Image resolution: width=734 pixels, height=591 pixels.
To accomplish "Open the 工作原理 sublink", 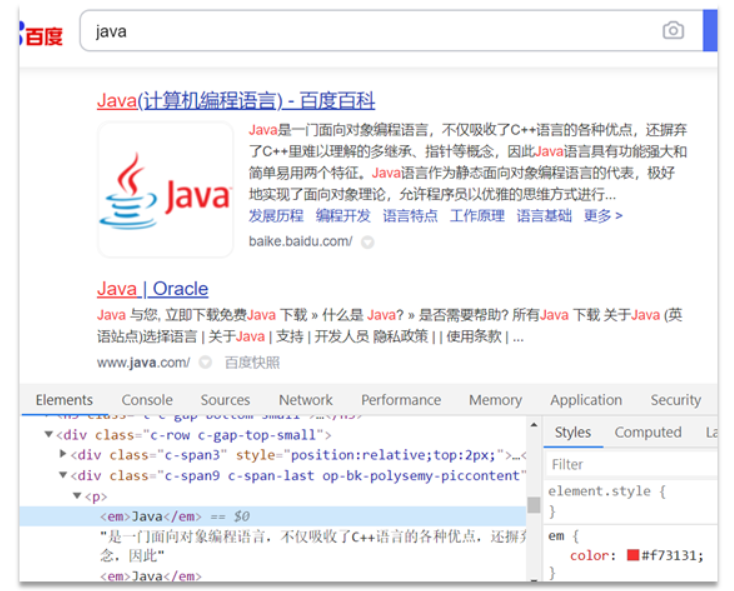I will [477, 216].
